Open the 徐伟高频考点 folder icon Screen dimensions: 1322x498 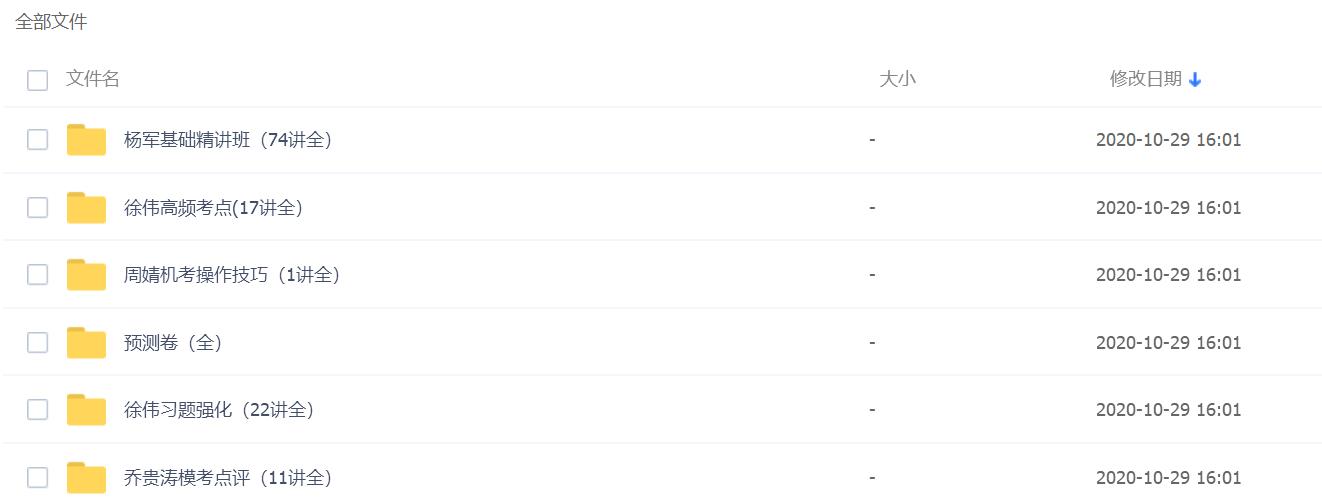(87, 207)
